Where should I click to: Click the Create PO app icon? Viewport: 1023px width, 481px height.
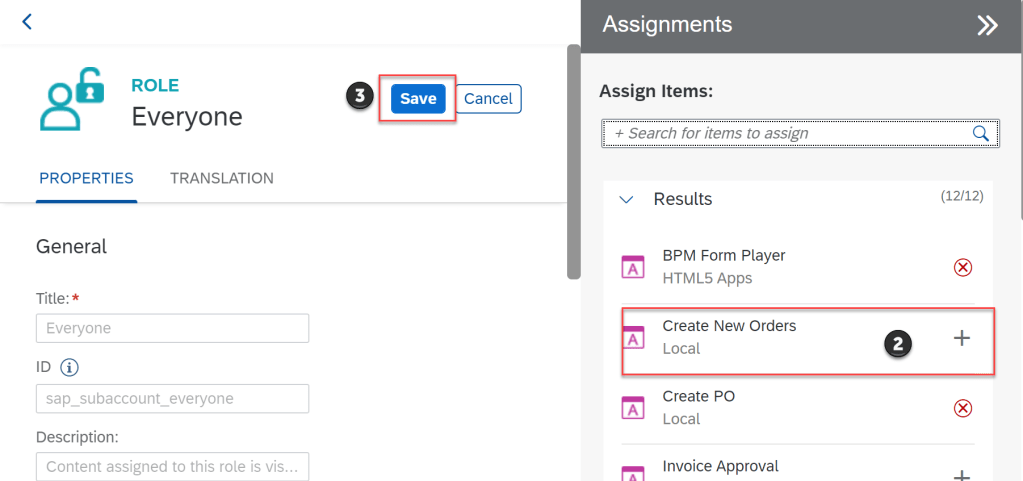[633, 408]
